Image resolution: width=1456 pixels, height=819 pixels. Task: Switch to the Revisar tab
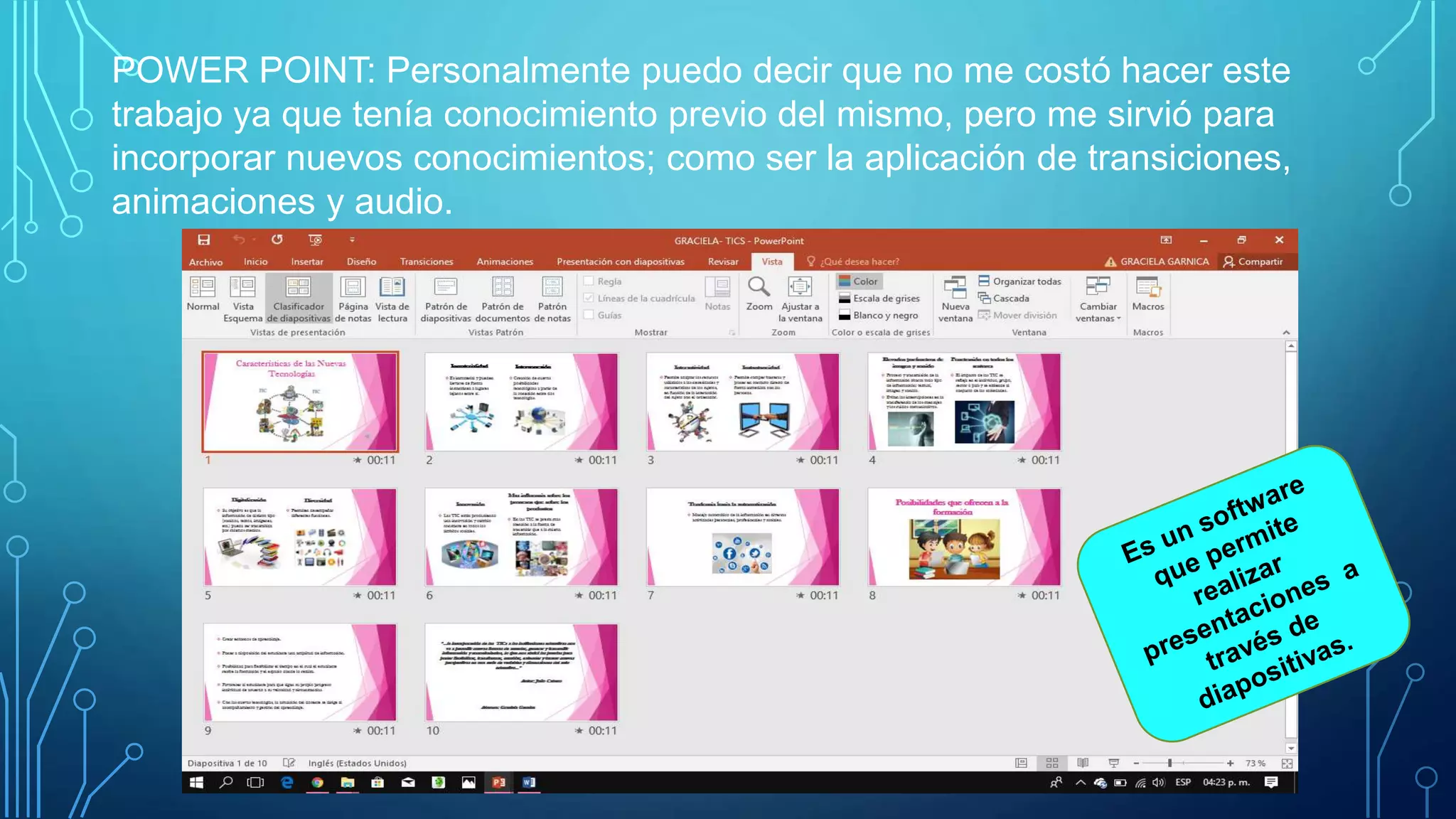tap(723, 262)
